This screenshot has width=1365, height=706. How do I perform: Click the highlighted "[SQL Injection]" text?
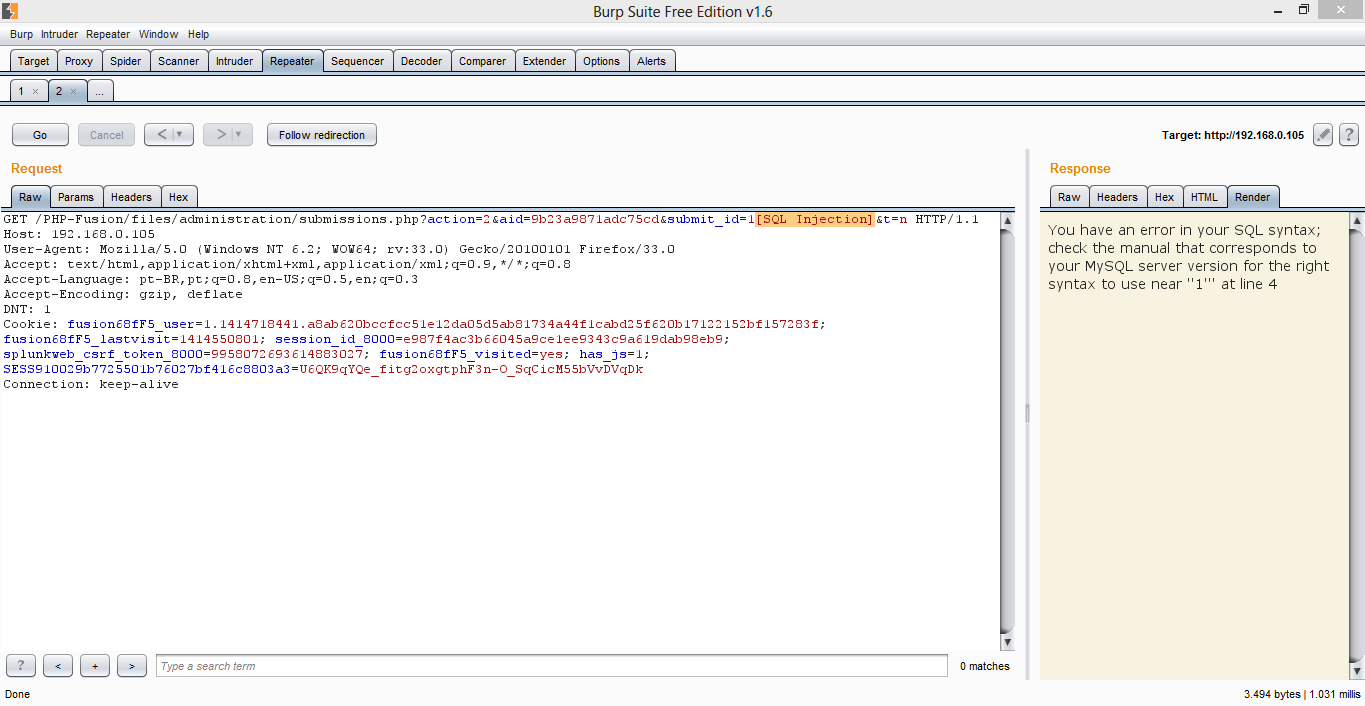(x=815, y=219)
